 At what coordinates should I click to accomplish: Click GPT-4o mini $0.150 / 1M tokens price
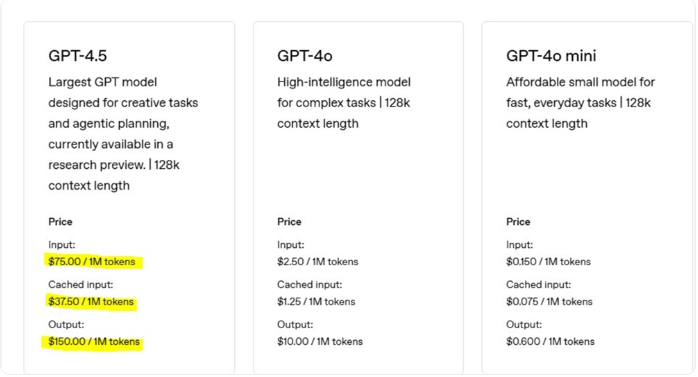tap(548, 261)
